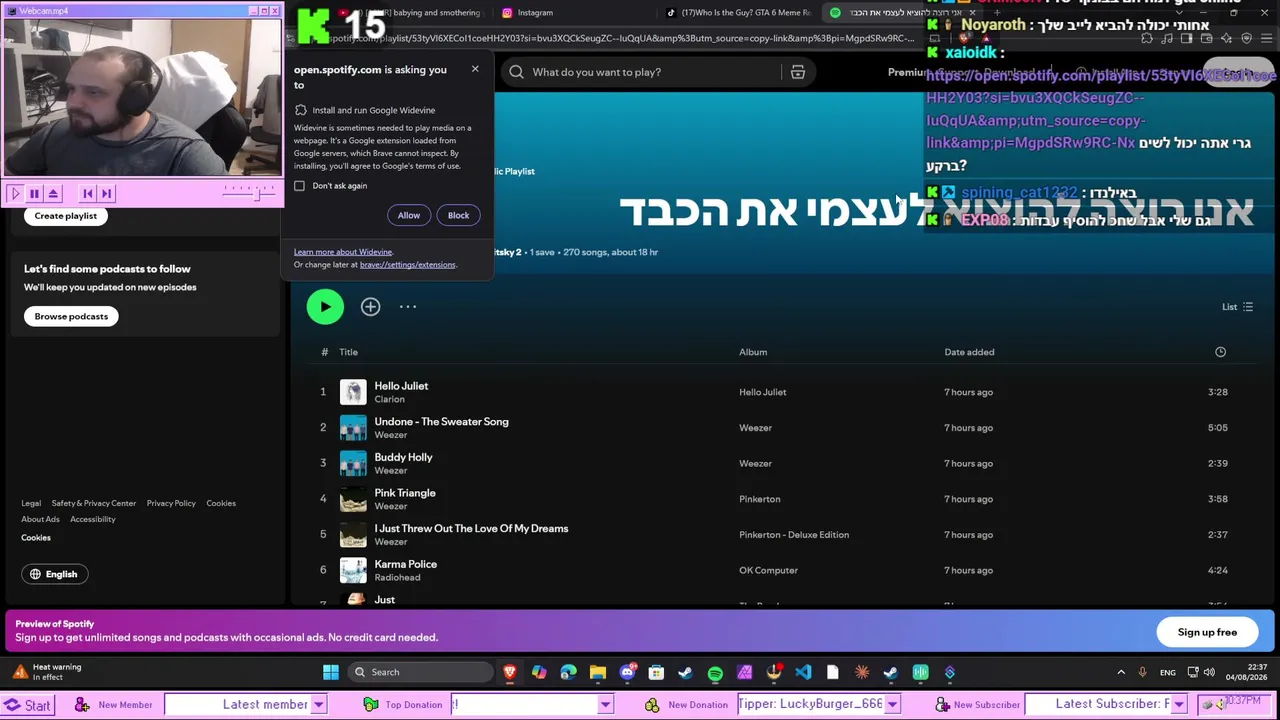Skip to previous in Webcam.mp4 player
The height and width of the screenshot is (720, 1280).
click(88, 194)
